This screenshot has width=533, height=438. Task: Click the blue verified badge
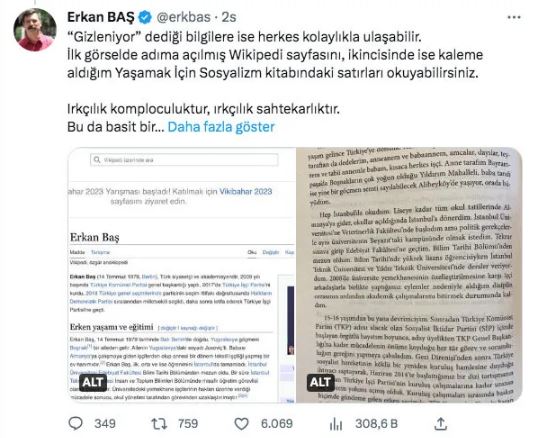(145, 17)
